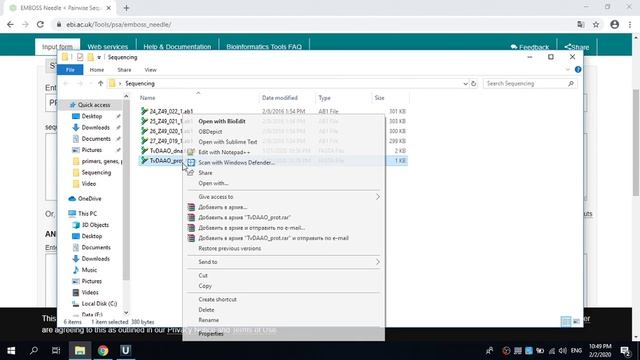Open the File tab in Explorer ribbon
The image size is (640, 360).
[70, 70]
